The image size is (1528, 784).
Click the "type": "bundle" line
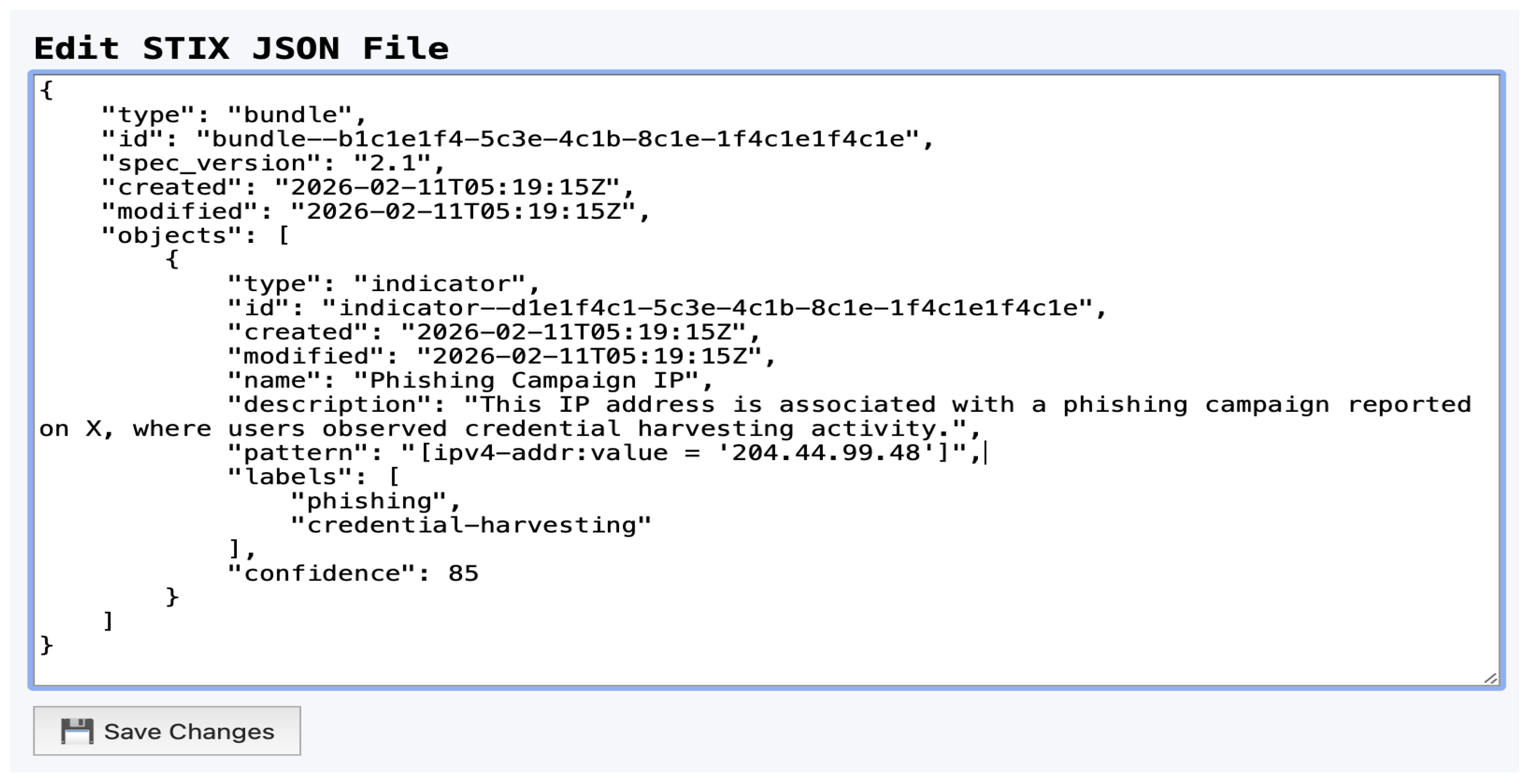(234, 115)
